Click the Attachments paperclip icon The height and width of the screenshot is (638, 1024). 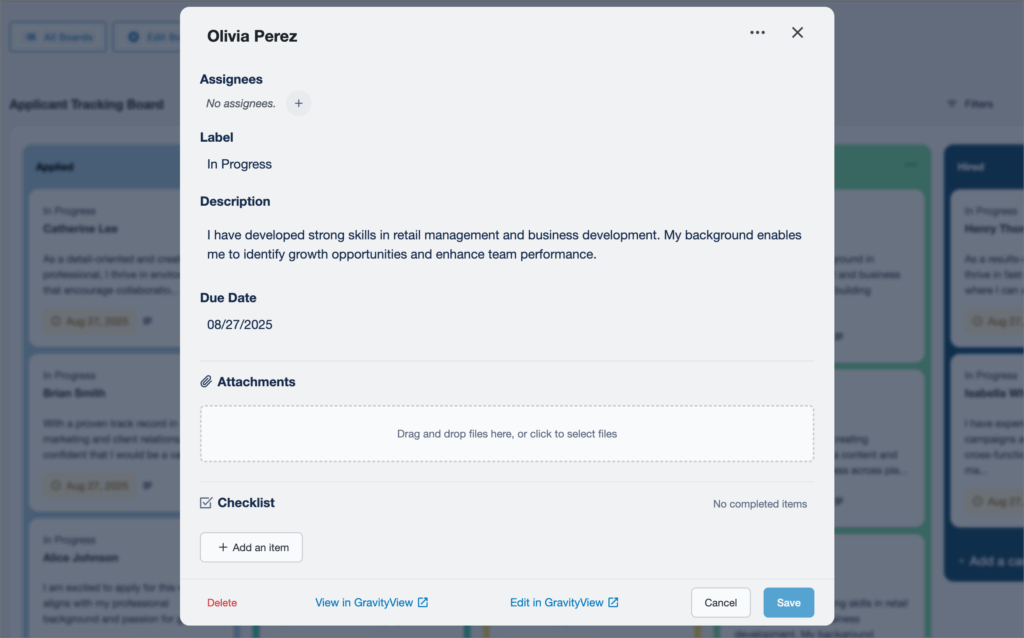207,382
